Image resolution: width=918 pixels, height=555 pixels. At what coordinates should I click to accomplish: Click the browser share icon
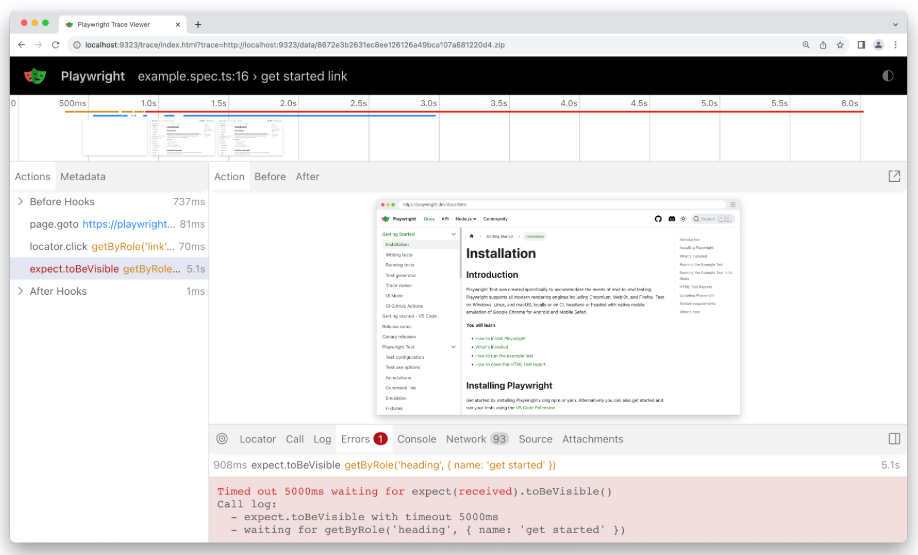click(x=823, y=44)
